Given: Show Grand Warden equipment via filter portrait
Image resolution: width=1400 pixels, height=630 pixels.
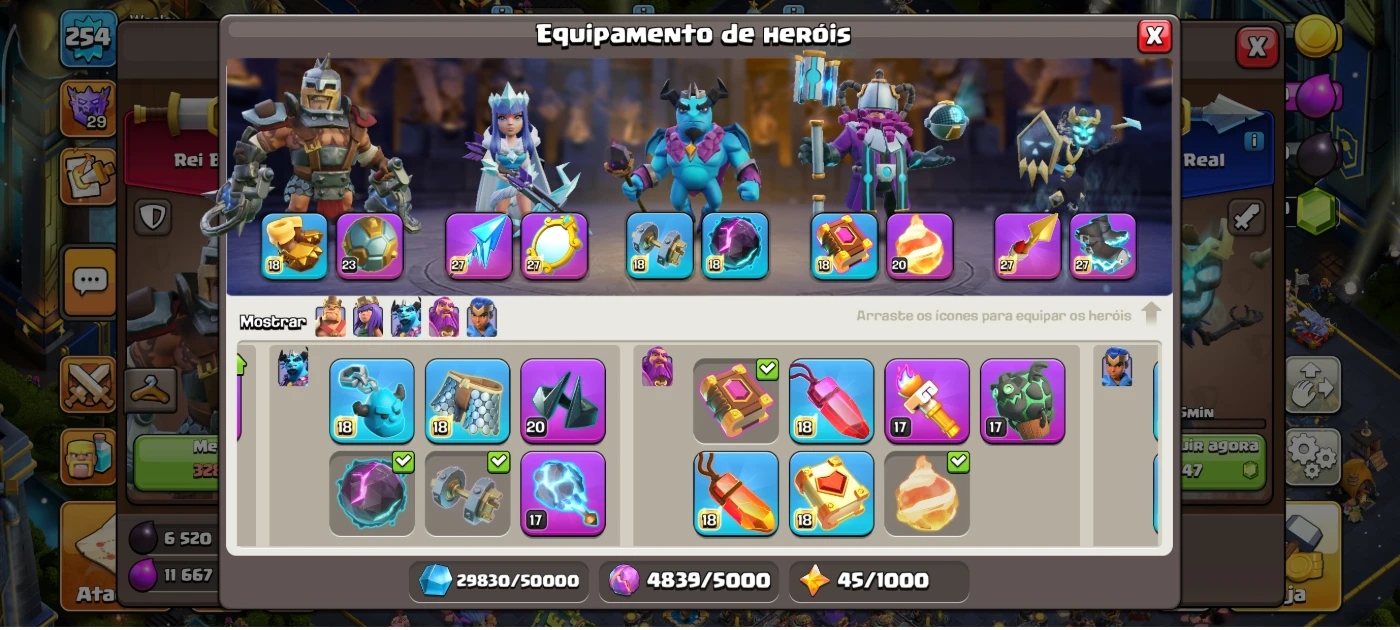Looking at the screenshot, I should [x=444, y=318].
